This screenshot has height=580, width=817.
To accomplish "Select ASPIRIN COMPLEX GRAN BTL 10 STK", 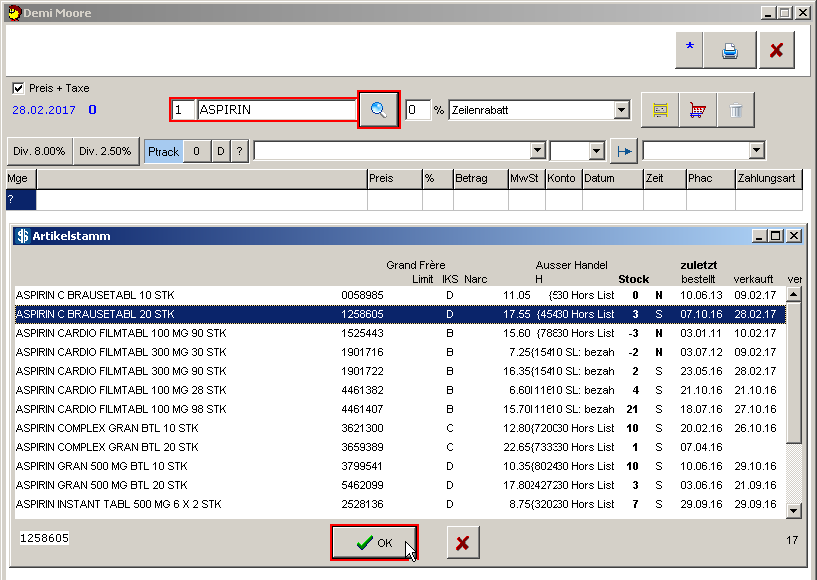I will (x=400, y=428).
